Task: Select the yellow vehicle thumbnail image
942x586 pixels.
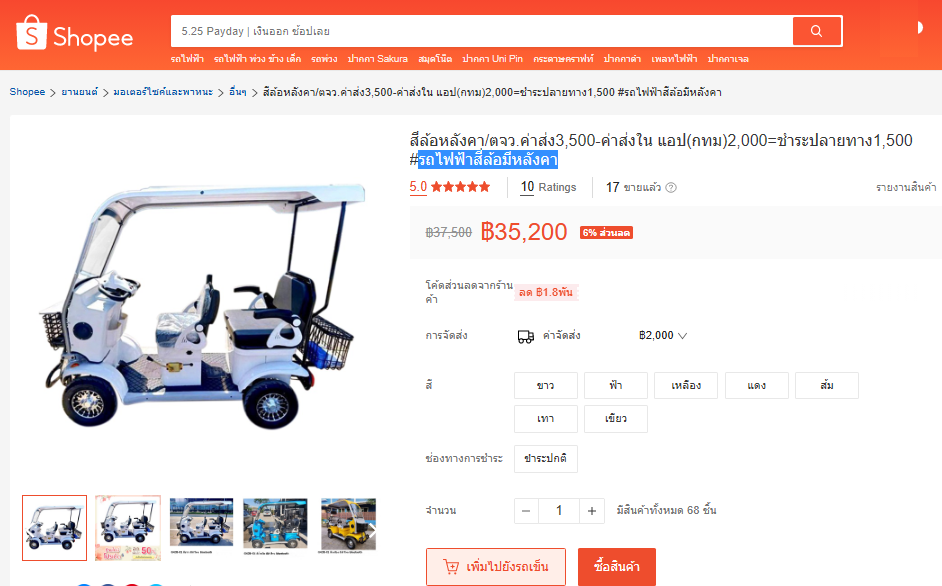Action: (x=348, y=525)
